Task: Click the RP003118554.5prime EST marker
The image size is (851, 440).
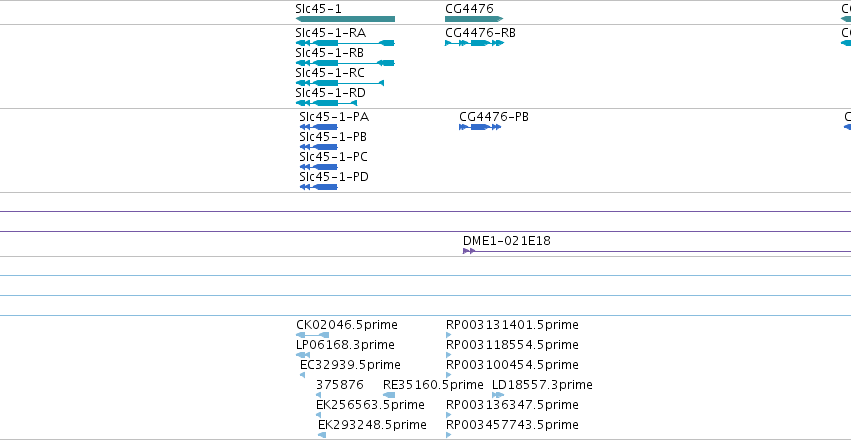Action: pyautogui.click(x=448, y=355)
